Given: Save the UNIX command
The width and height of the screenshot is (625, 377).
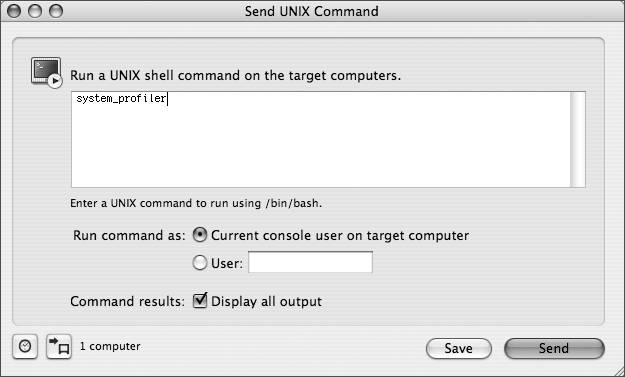Looking at the screenshot, I should click(458, 348).
